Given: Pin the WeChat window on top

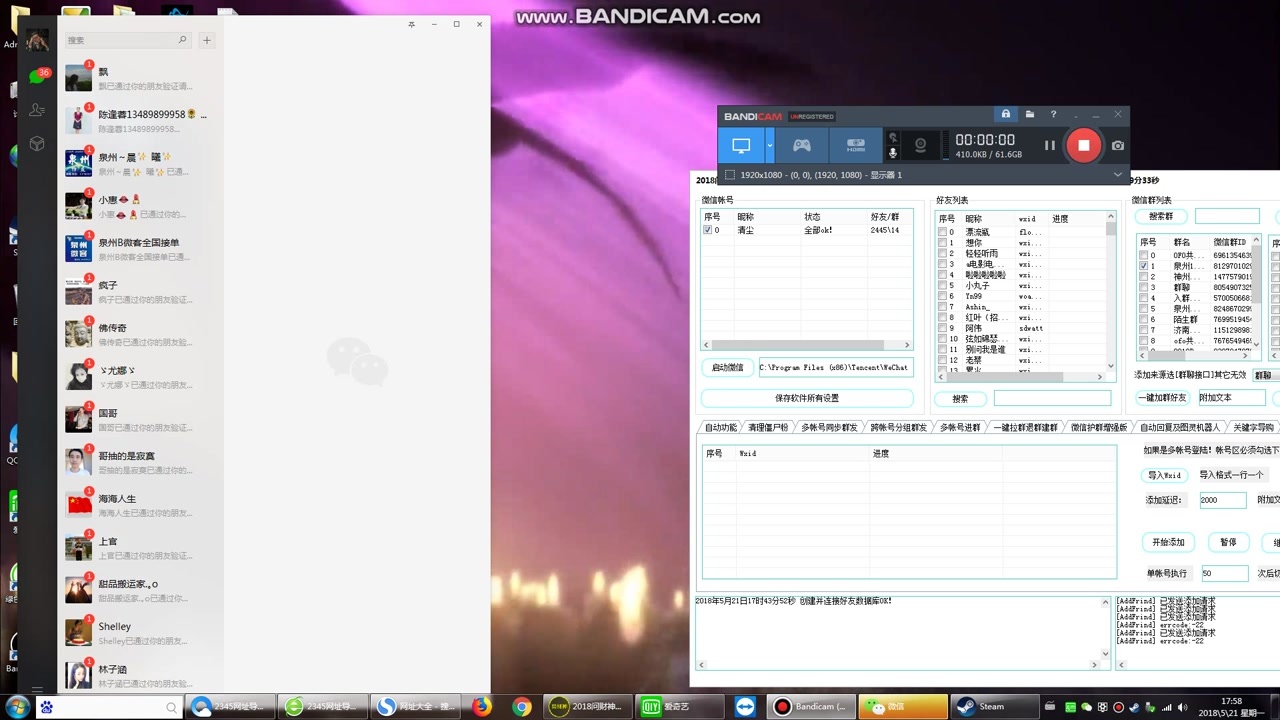Looking at the screenshot, I should tap(412, 24).
